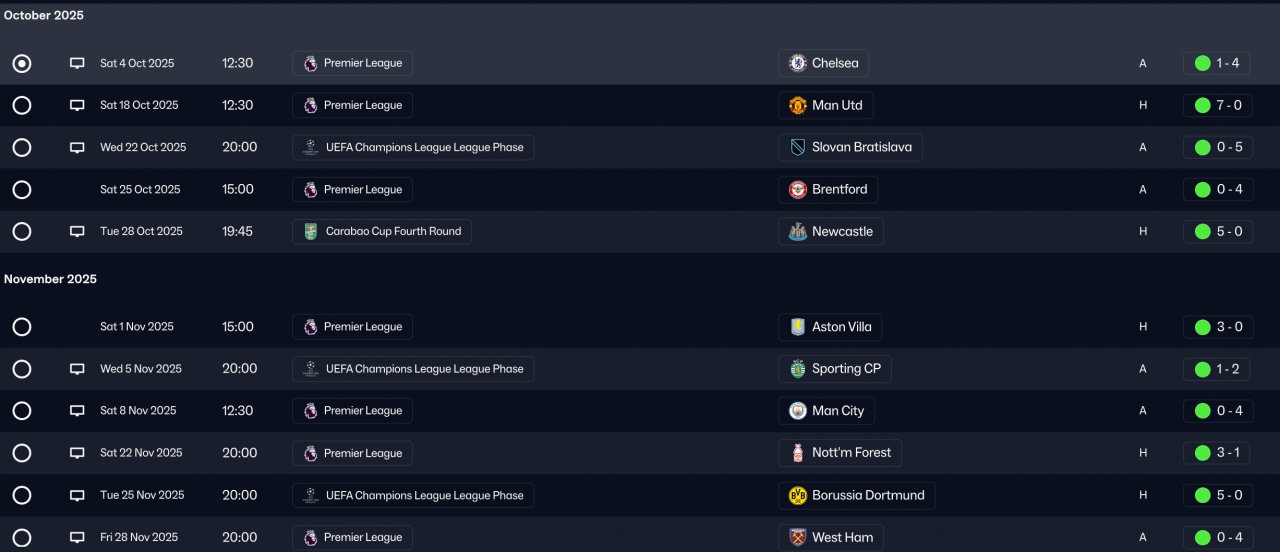Select the radio button for Brentford fixture
1280x552 pixels.
[x=22, y=189]
